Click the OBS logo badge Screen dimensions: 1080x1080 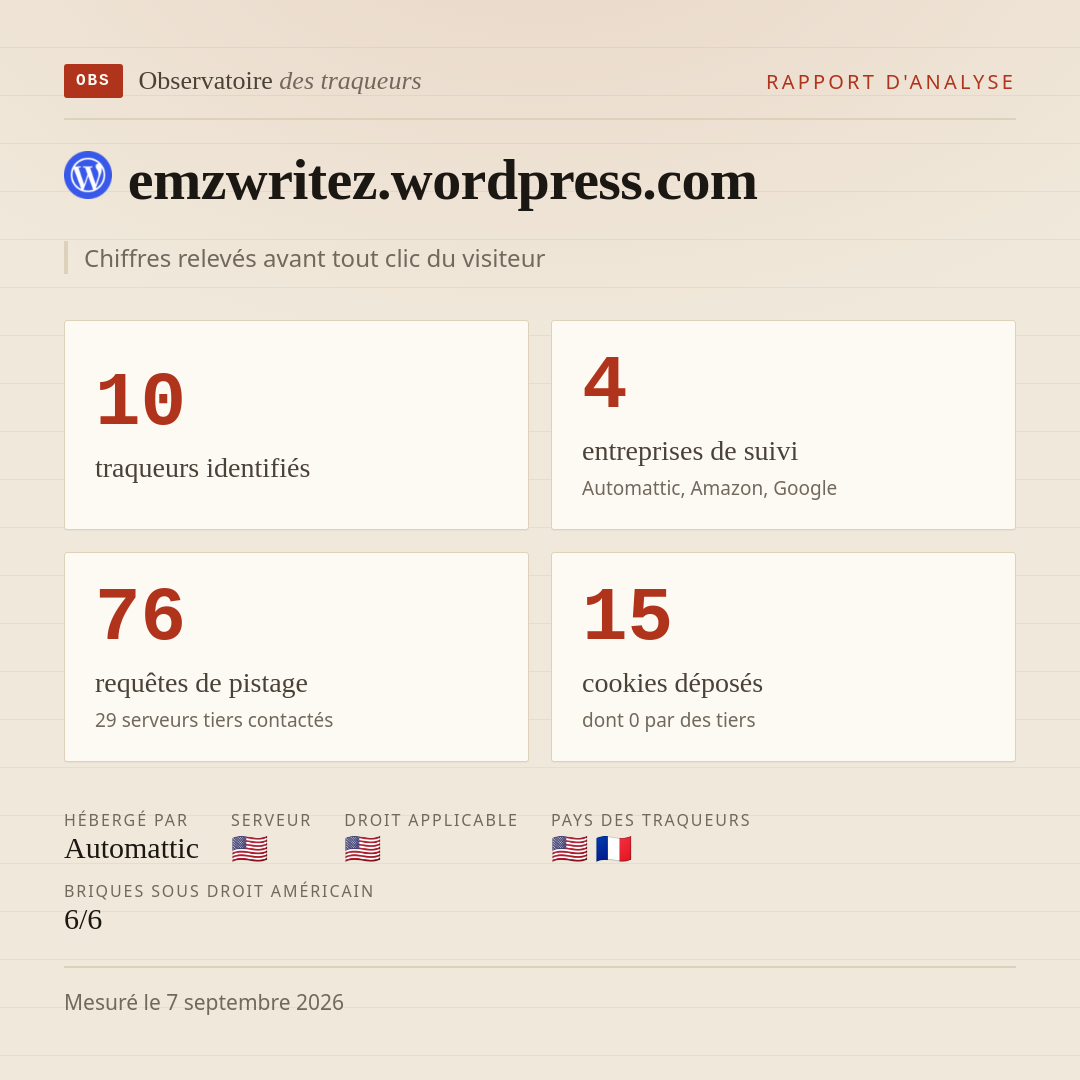(x=93, y=81)
